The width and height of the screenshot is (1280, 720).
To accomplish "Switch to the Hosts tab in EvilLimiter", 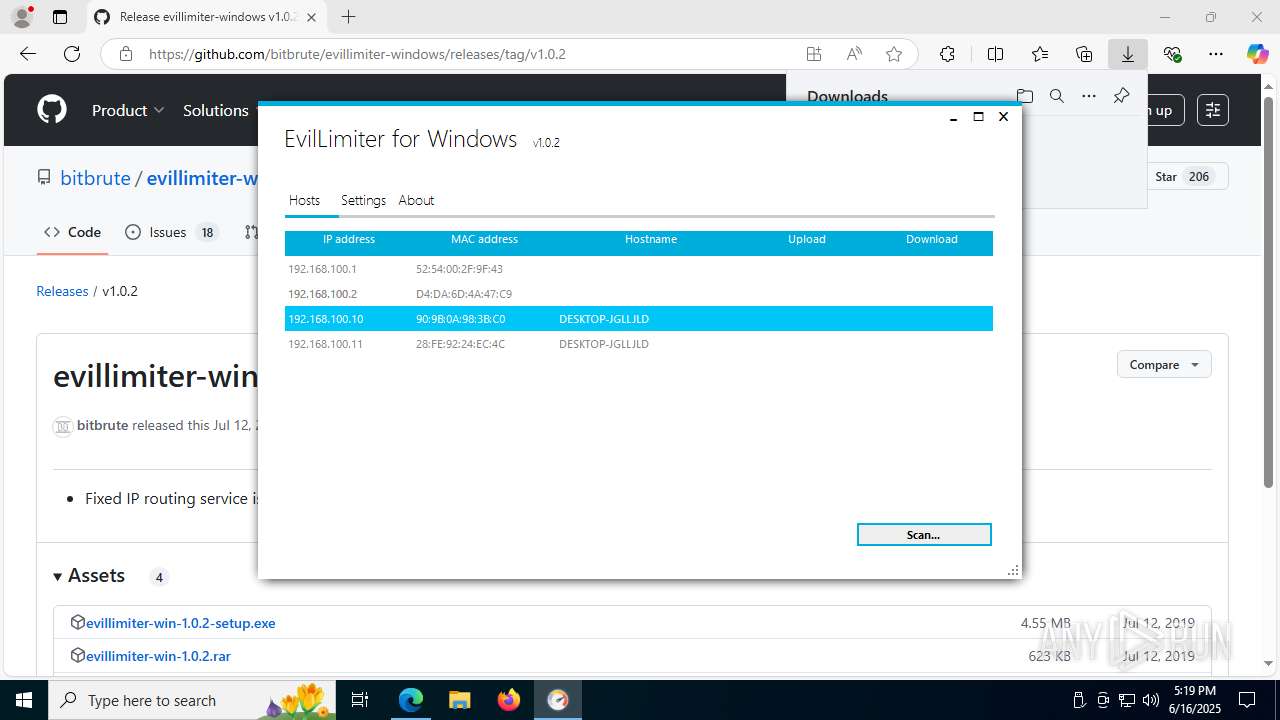I will point(304,200).
